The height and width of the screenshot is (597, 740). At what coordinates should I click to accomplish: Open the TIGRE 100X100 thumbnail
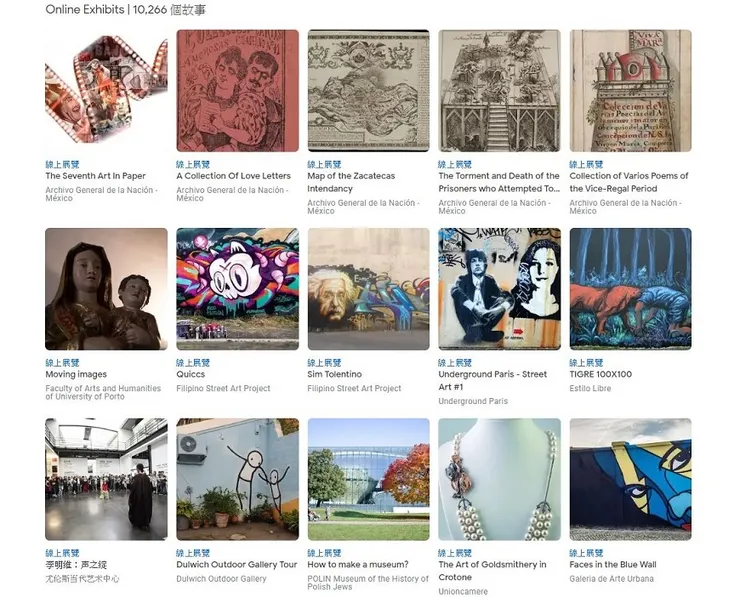point(631,289)
